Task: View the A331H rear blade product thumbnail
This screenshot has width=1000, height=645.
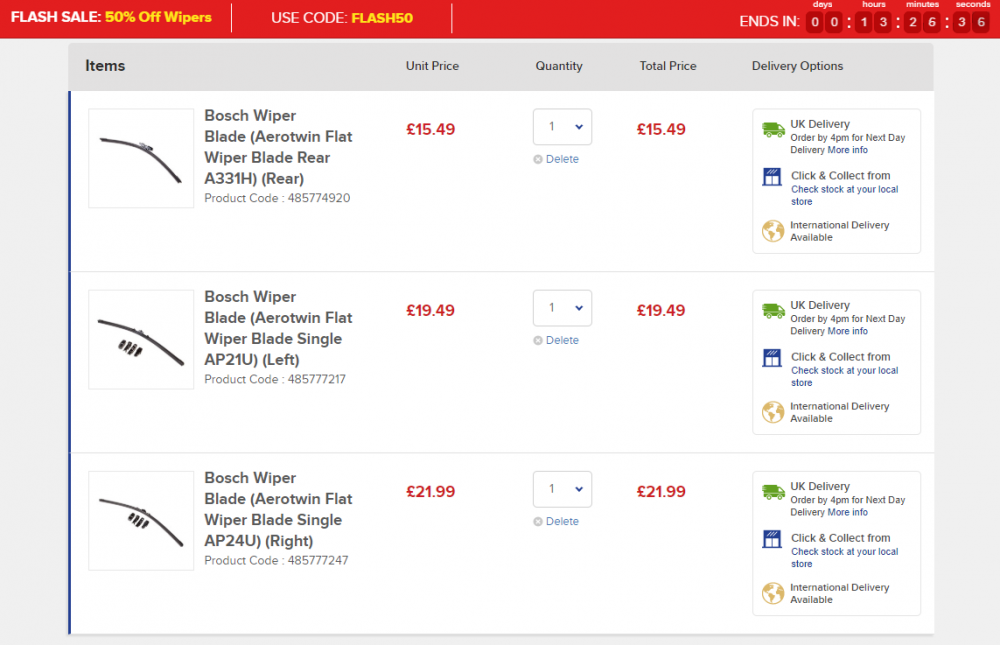Action: point(141,158)
